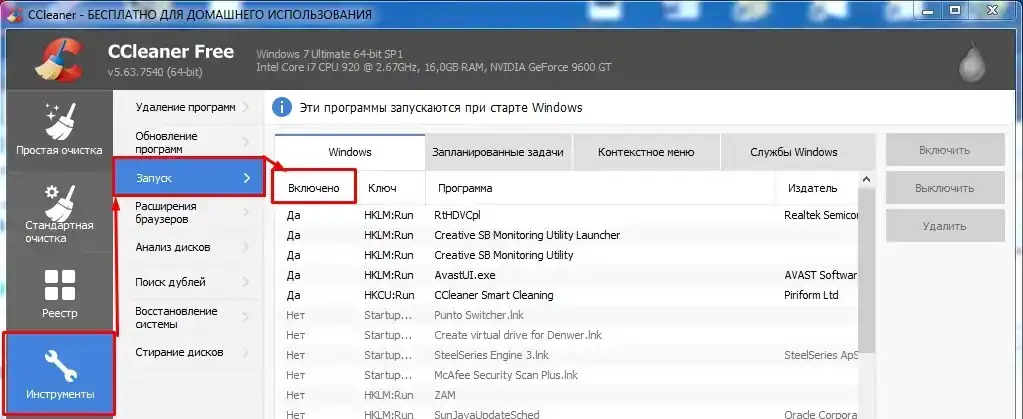Sort by Программа column header
Screen dimensions: 1023x419
pos(600,188)
